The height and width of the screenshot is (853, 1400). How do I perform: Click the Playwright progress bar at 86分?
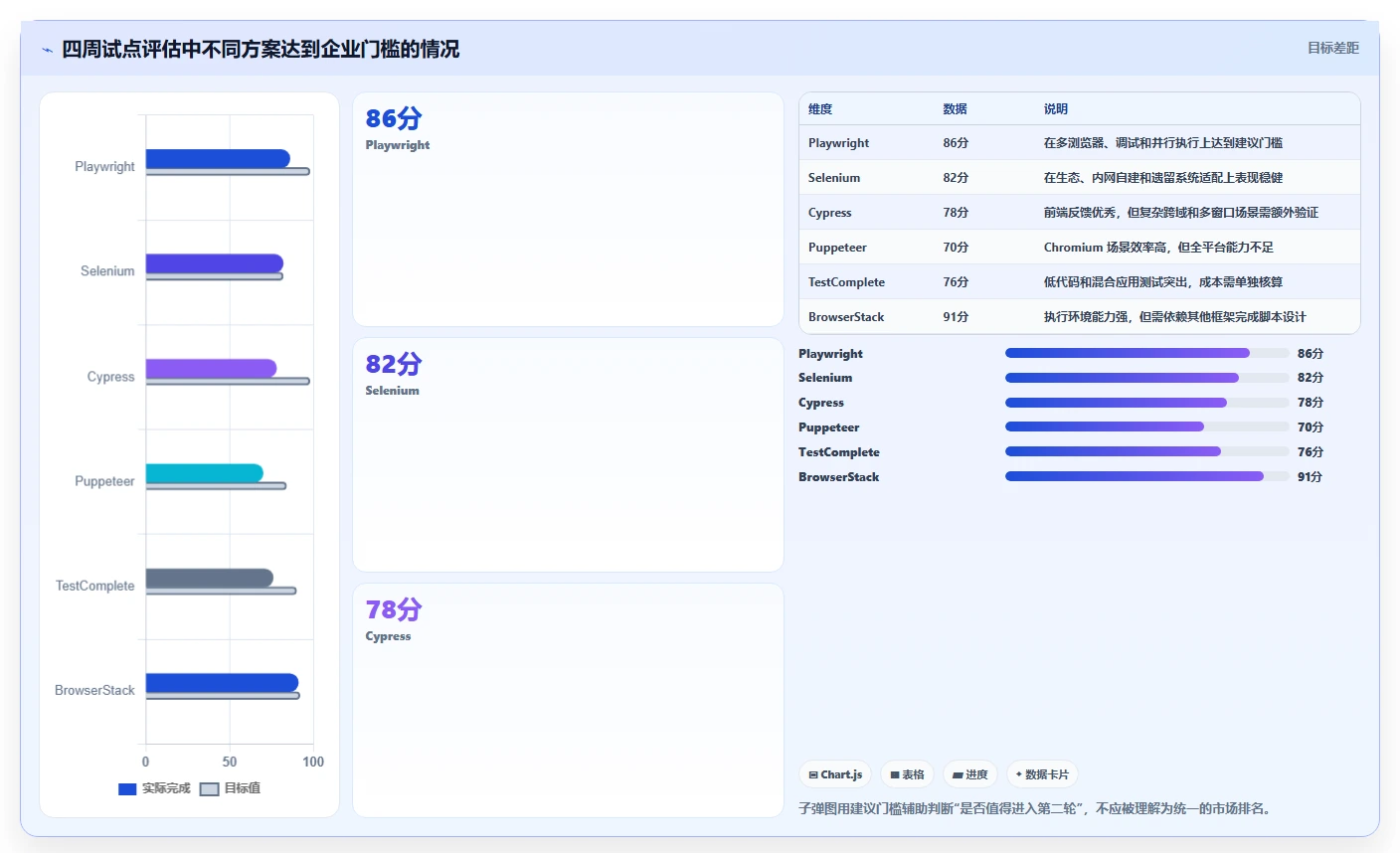(1146, 353)
